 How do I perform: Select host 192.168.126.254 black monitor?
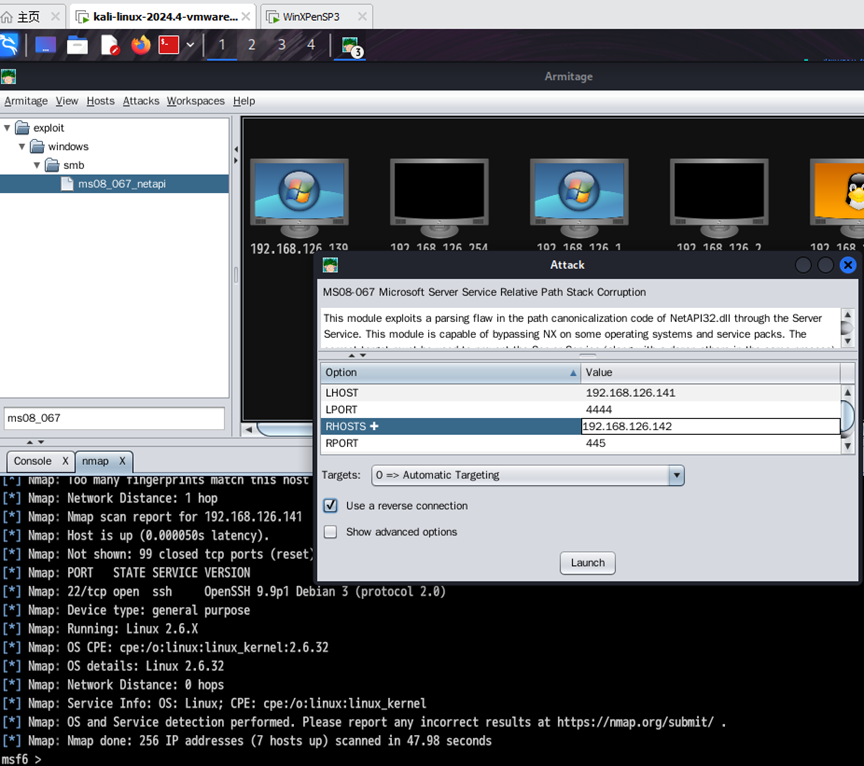click(x=439, y=198)
